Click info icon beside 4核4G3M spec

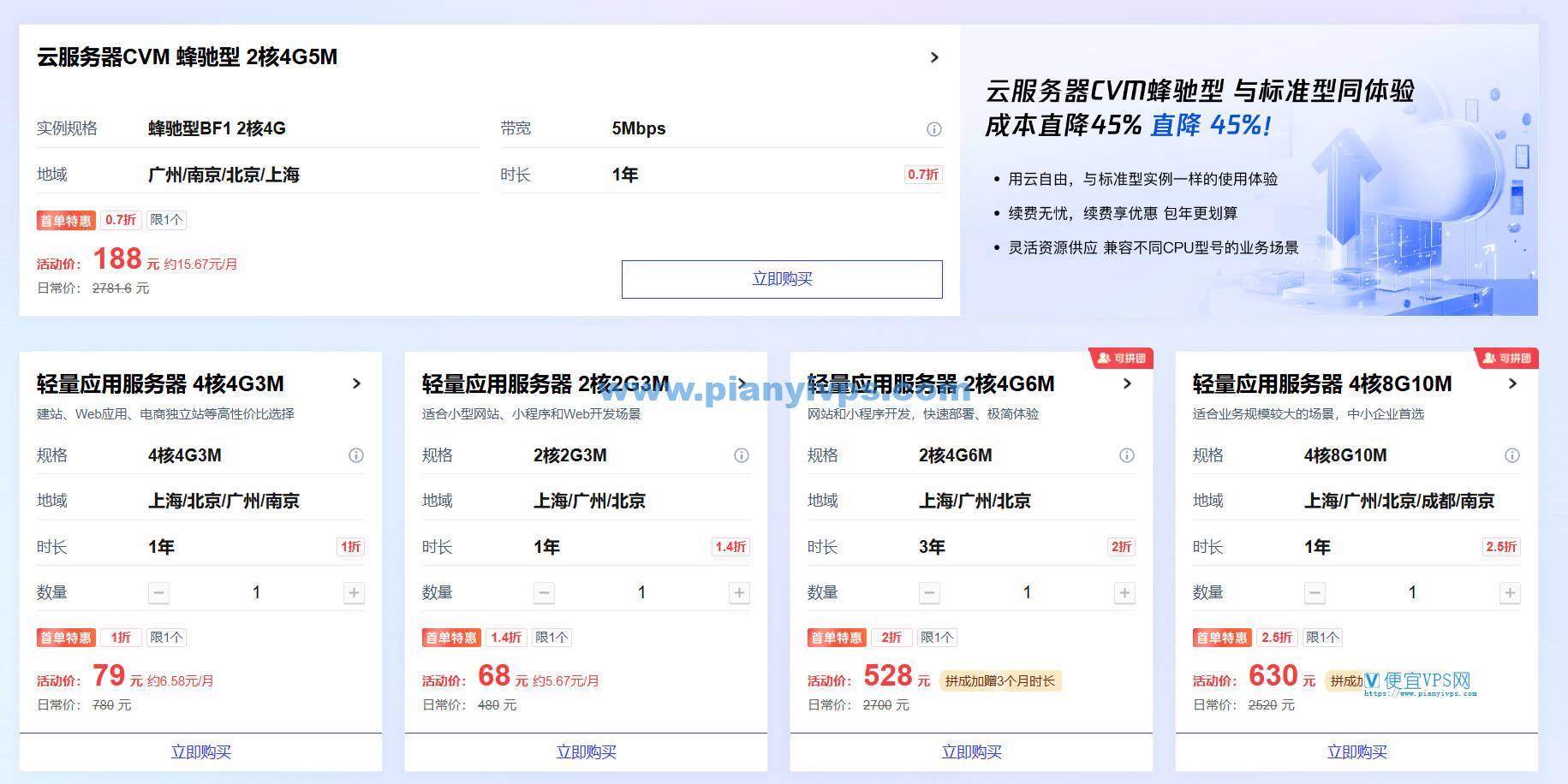coord(356,455)
